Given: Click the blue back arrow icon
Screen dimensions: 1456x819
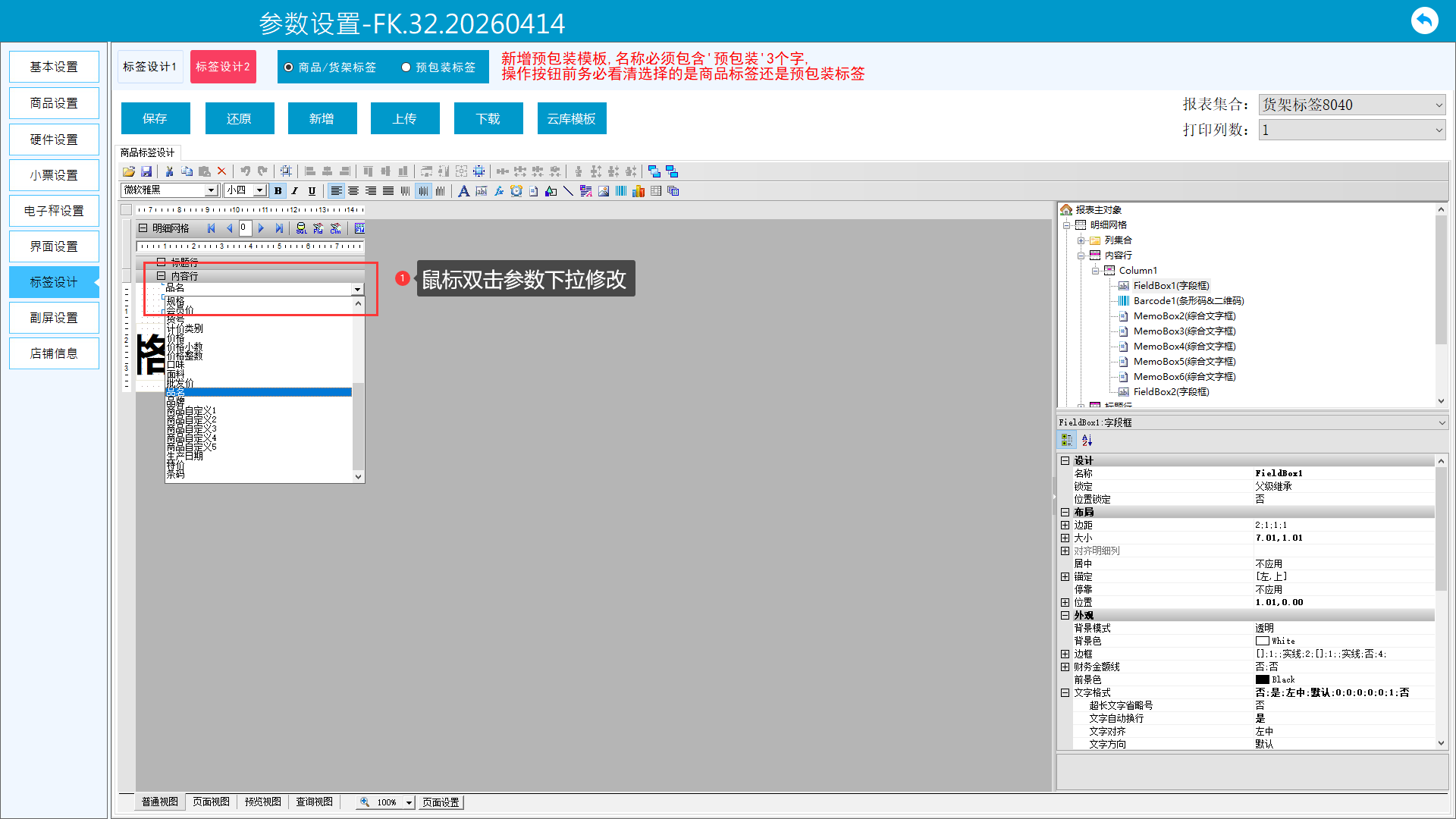Looking at the screenshot, I should tap(1424, 20).
